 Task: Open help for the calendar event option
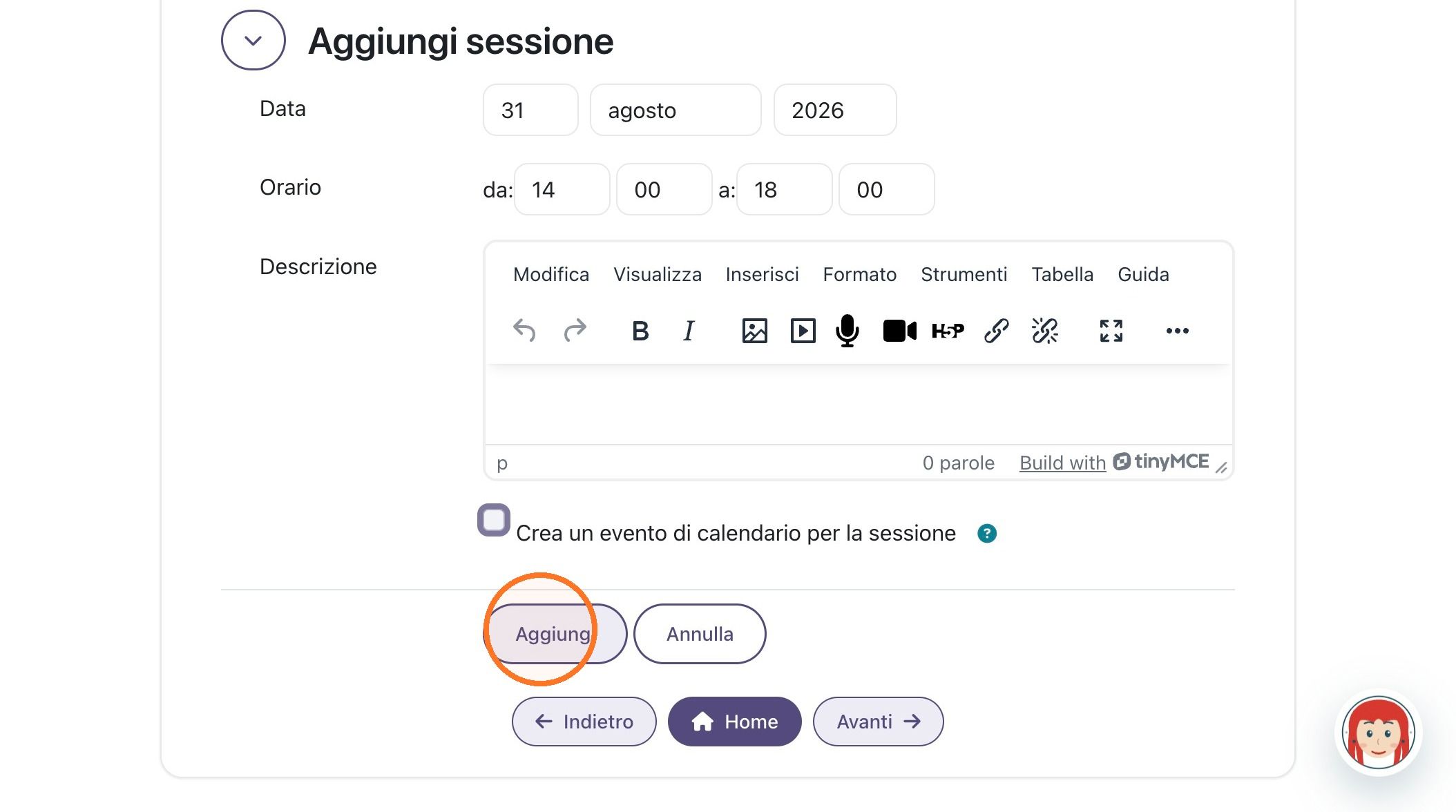(987, 533)
